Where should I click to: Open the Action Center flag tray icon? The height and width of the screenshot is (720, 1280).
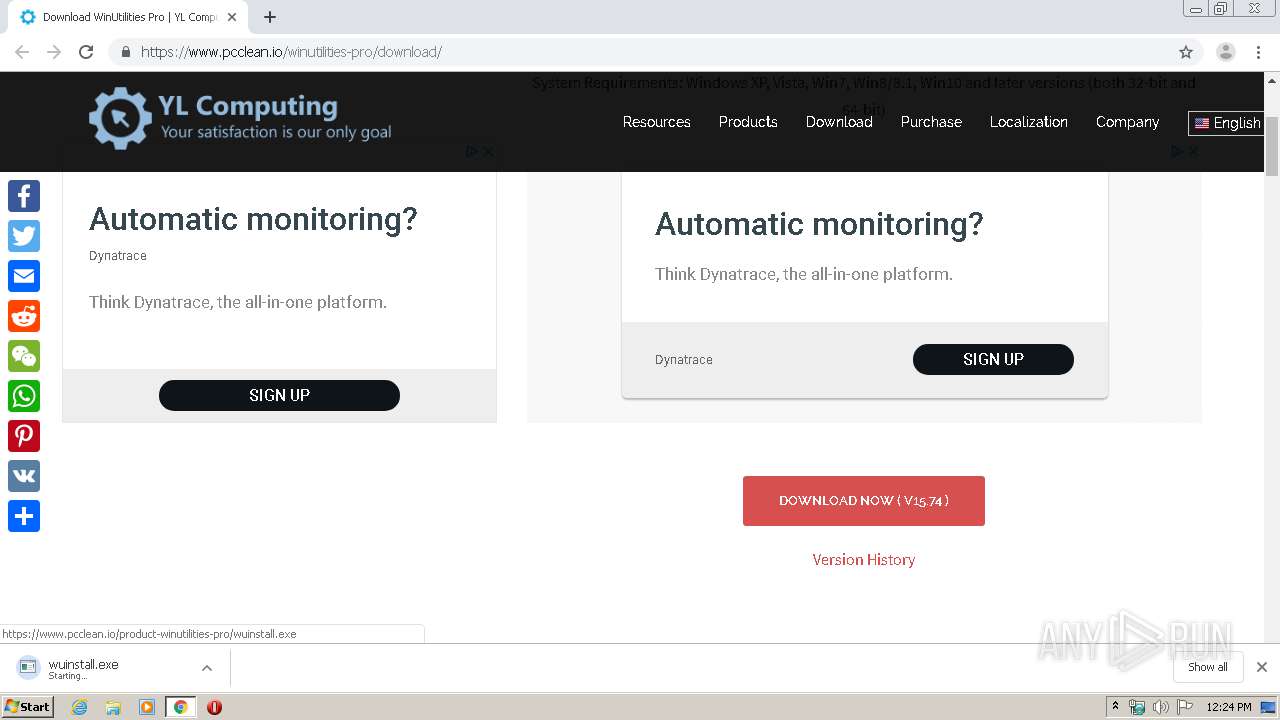click(x=1186, y=707)
